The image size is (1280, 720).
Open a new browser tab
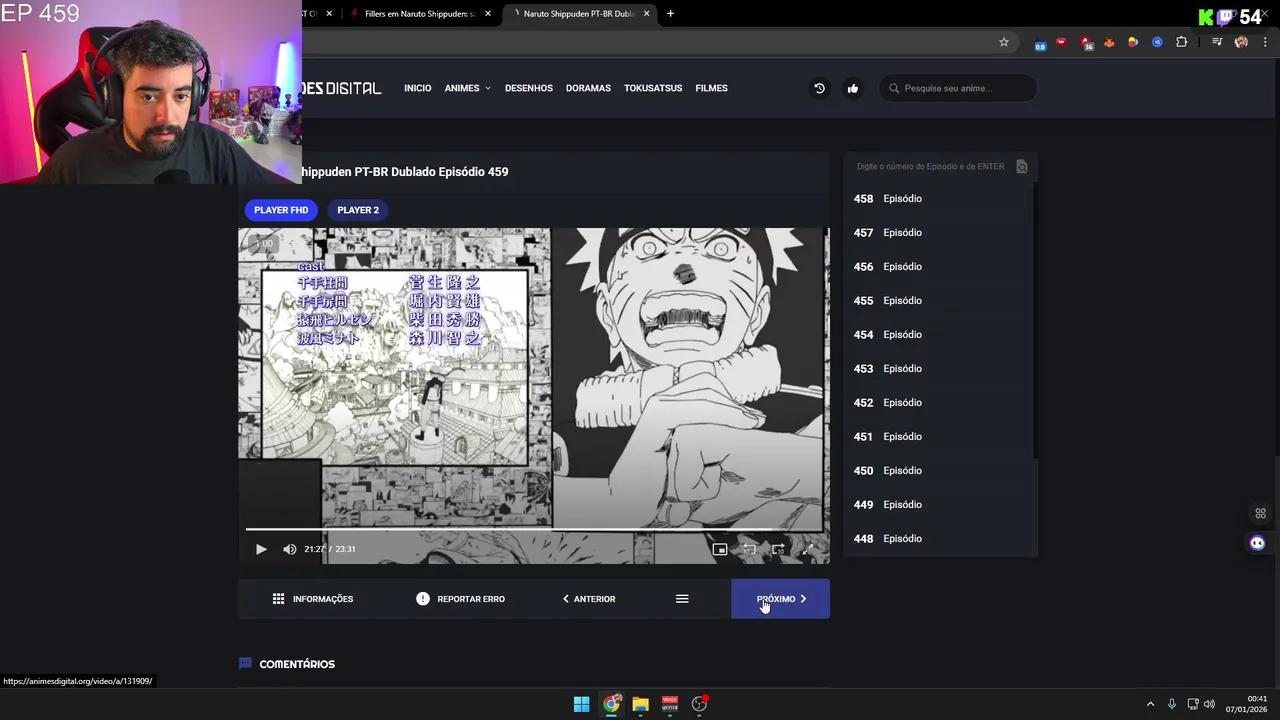(x=670, y=14)
